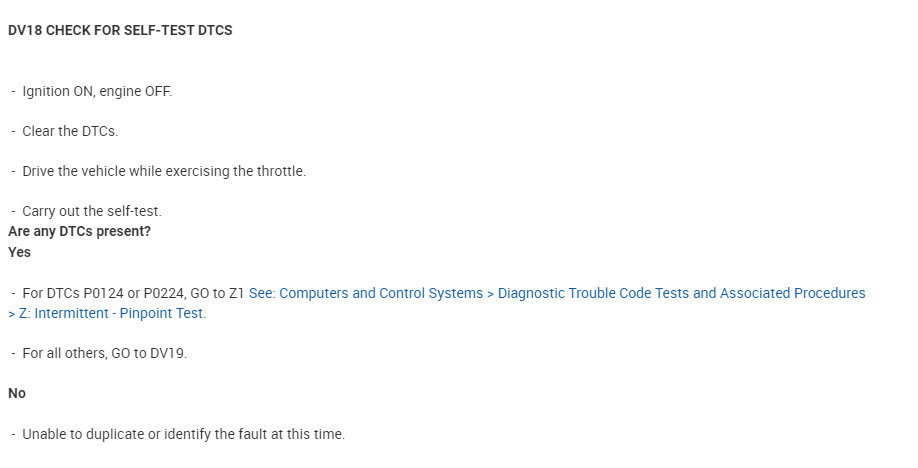918x468 pixels.
Task: Click the Drive the vehicle step text
Action: pos(164,171)
